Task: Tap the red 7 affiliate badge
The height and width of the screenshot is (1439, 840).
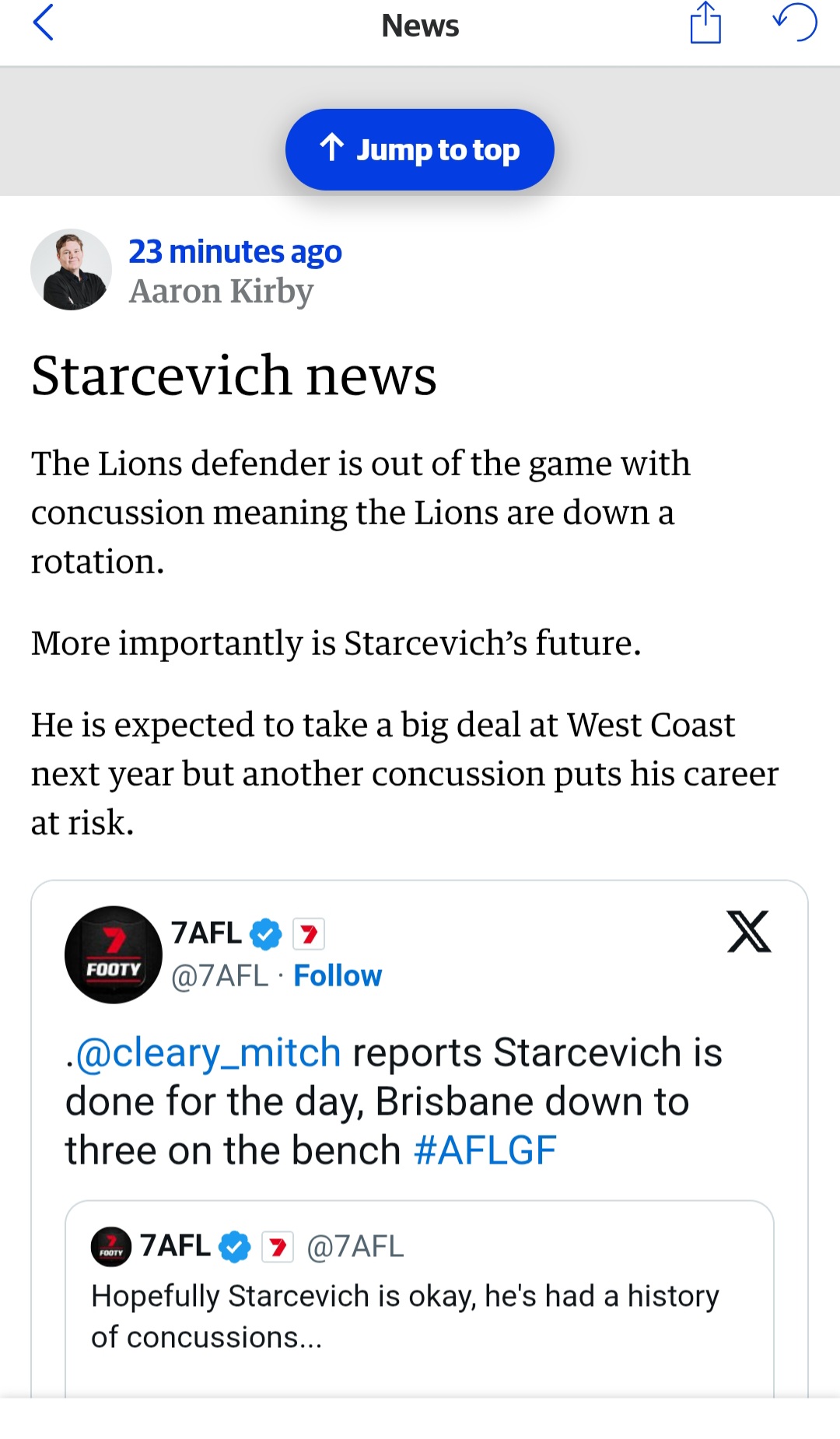Action: tap(309, 933)
